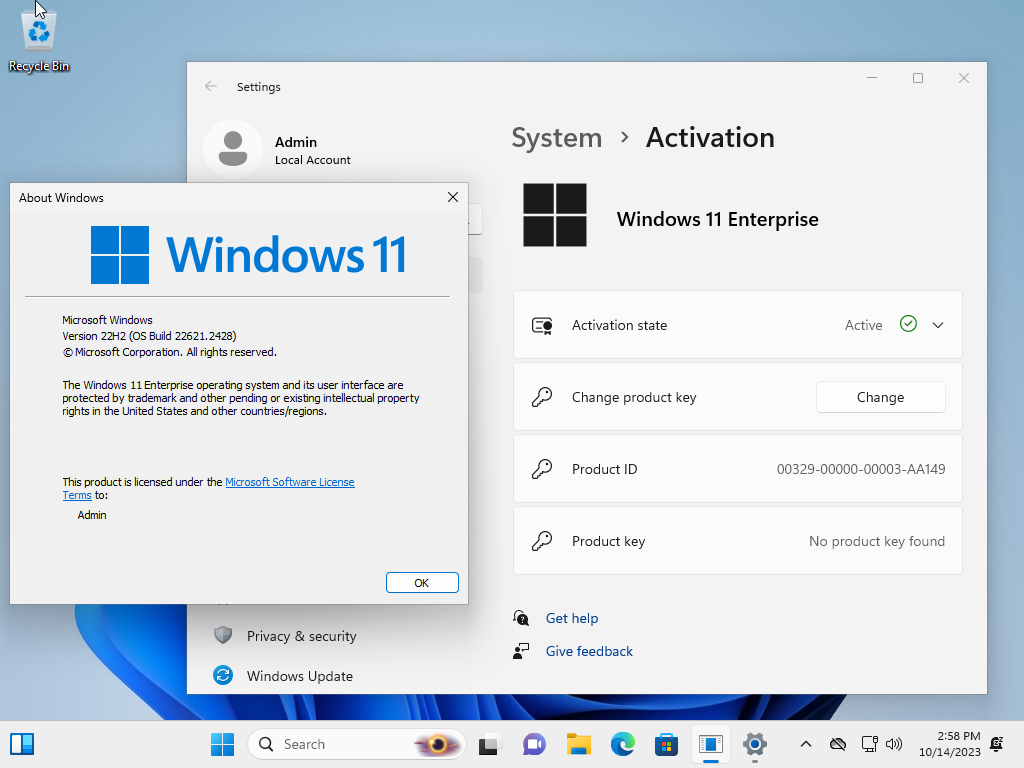Image resolution: width=1024 pixels, height=768 pixels.
Task: Click the Windows Update sync icon
Action: pos(223,675)
